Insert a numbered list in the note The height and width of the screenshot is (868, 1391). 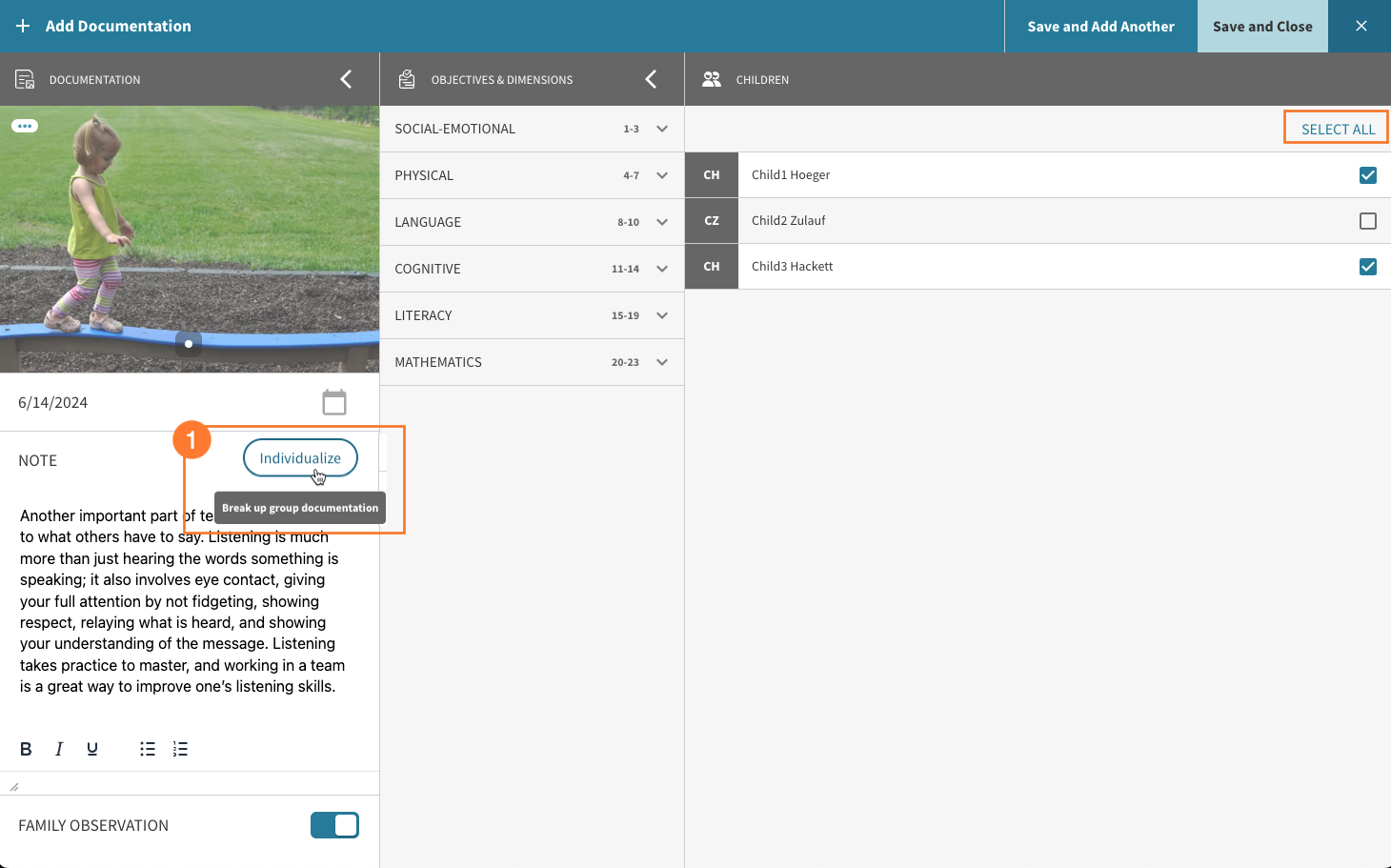pyautogui.click(x=180, y=749)
